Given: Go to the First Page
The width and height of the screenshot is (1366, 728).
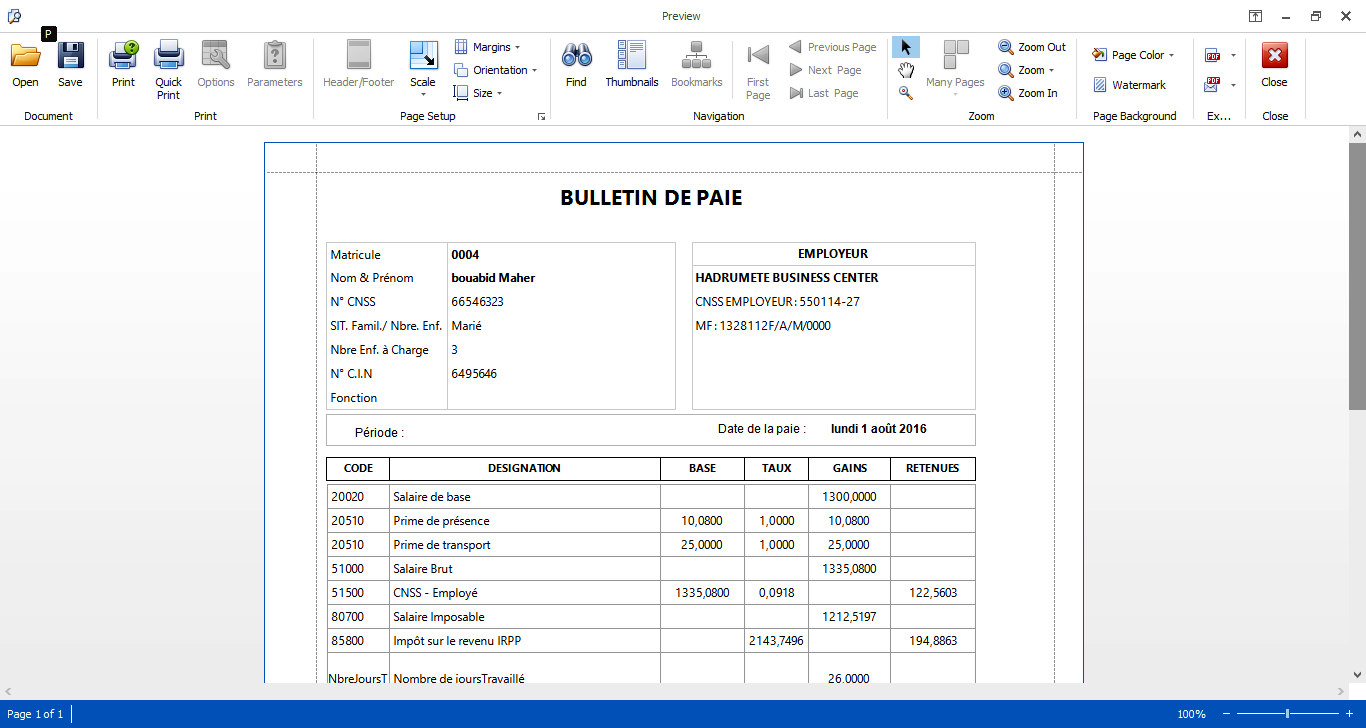Looking at the screenshot, I should click(758, 70).
